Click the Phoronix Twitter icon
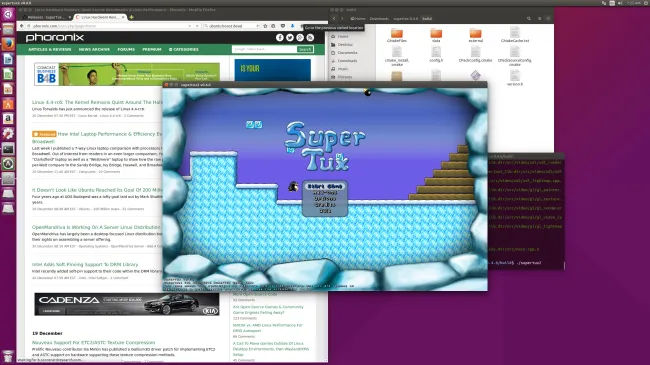650x365 pixels. pyautogui.click(x=290, y=38)
